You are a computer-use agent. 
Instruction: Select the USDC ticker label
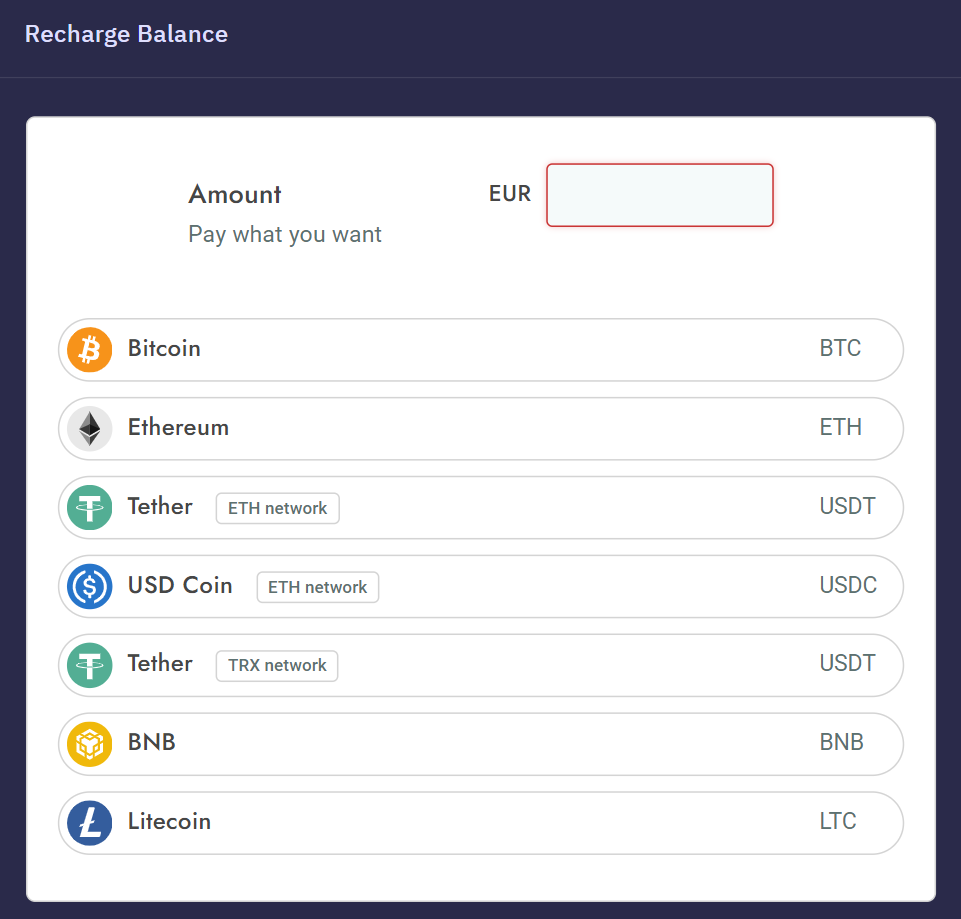848,585
